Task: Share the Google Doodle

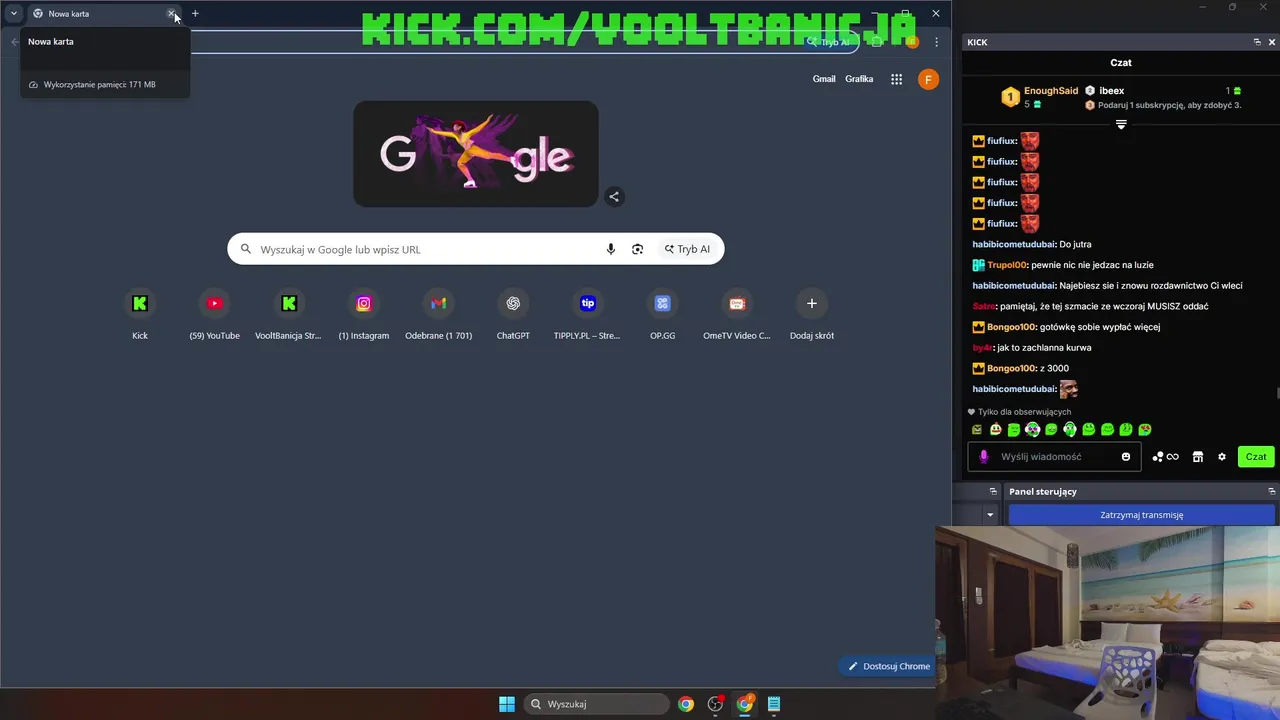Action: pos(614,197)
